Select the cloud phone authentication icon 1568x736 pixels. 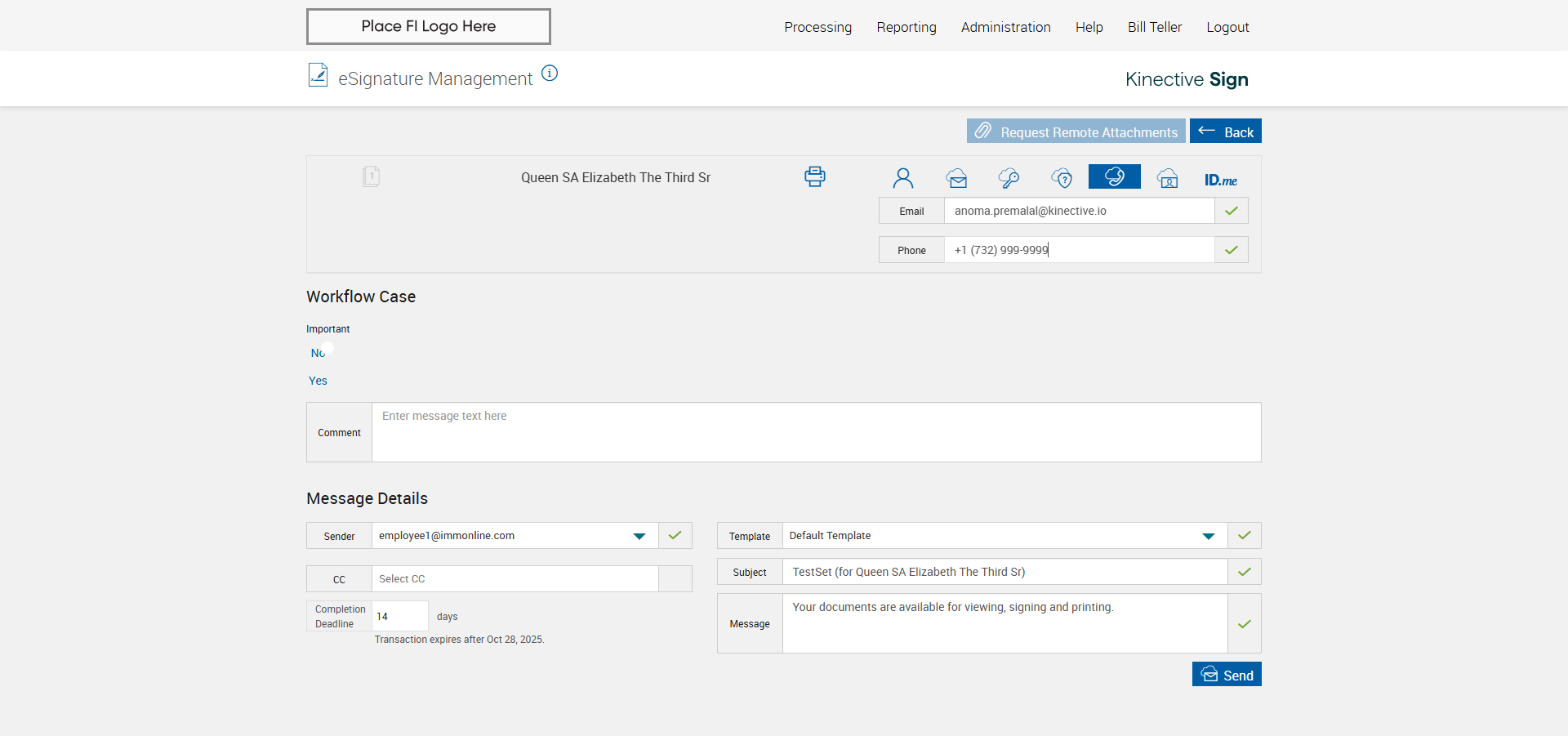[1114, 176]
